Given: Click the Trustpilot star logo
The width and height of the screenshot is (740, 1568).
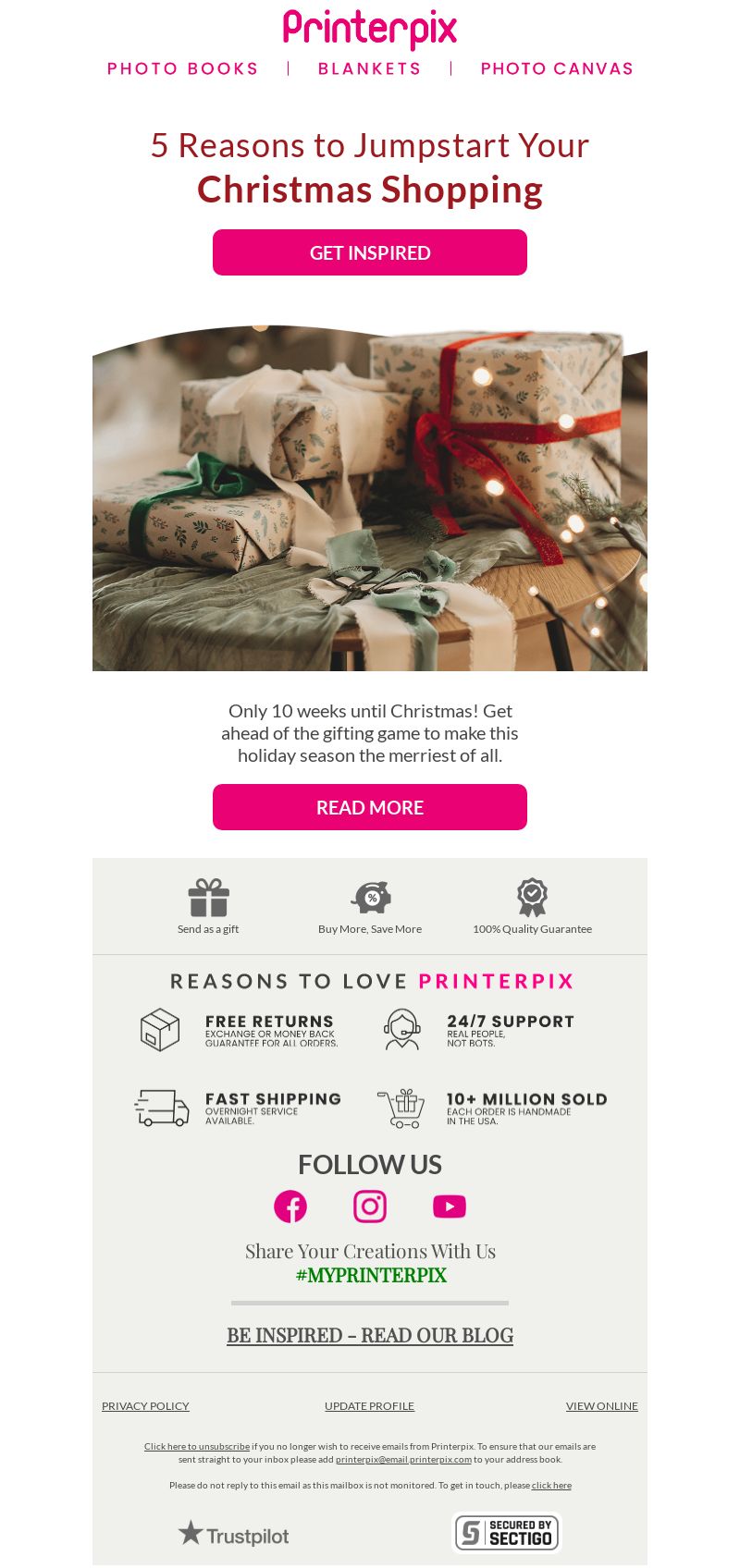Looking at the screenshot, I should (x=233, y=1534).
